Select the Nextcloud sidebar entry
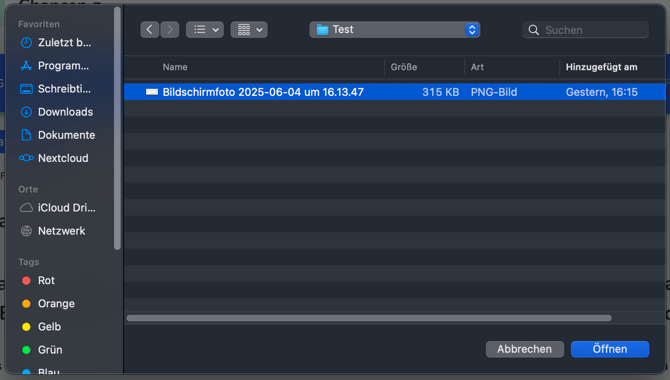The image size is (670, 380). click(x=56, y=158)
